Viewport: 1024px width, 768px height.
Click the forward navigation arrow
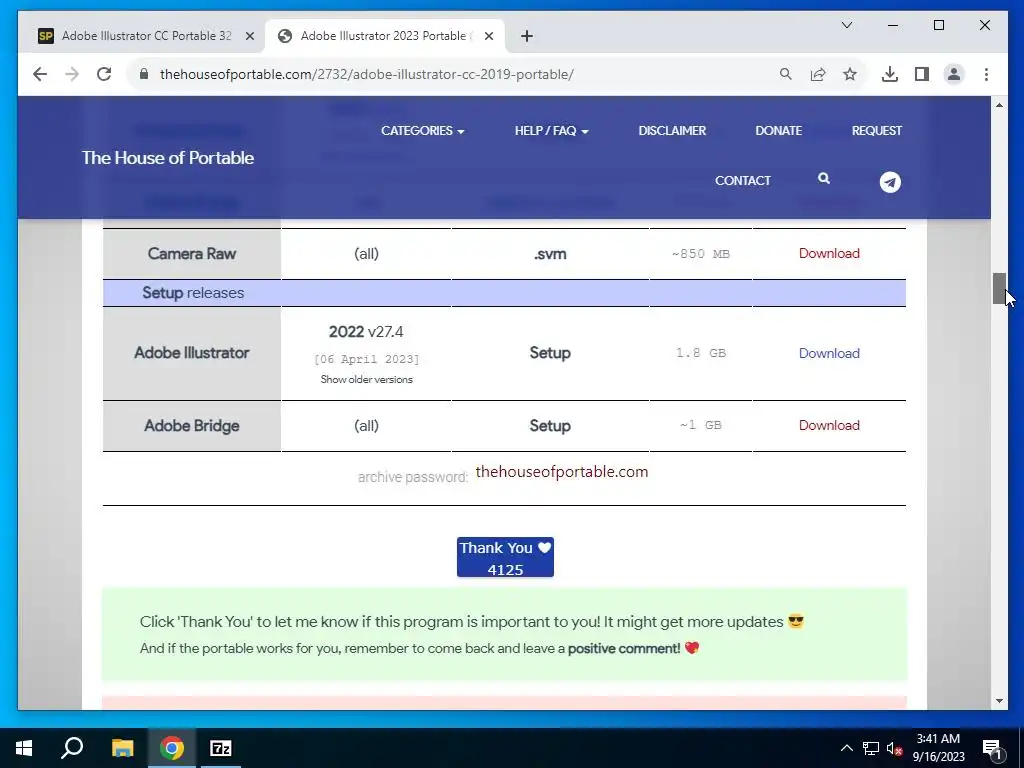[72, 74]
